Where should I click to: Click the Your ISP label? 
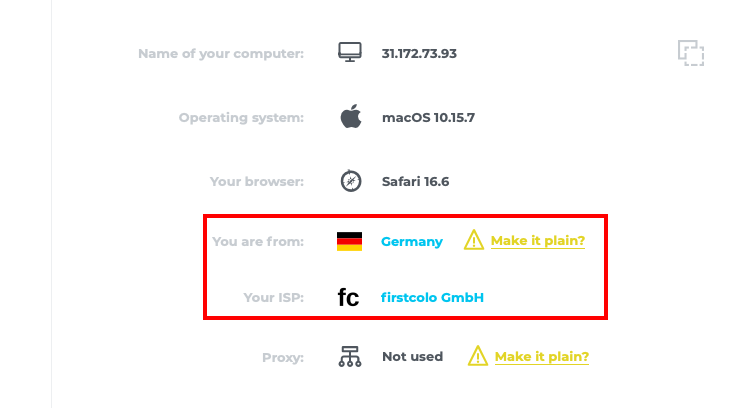(x=274, y=298)
